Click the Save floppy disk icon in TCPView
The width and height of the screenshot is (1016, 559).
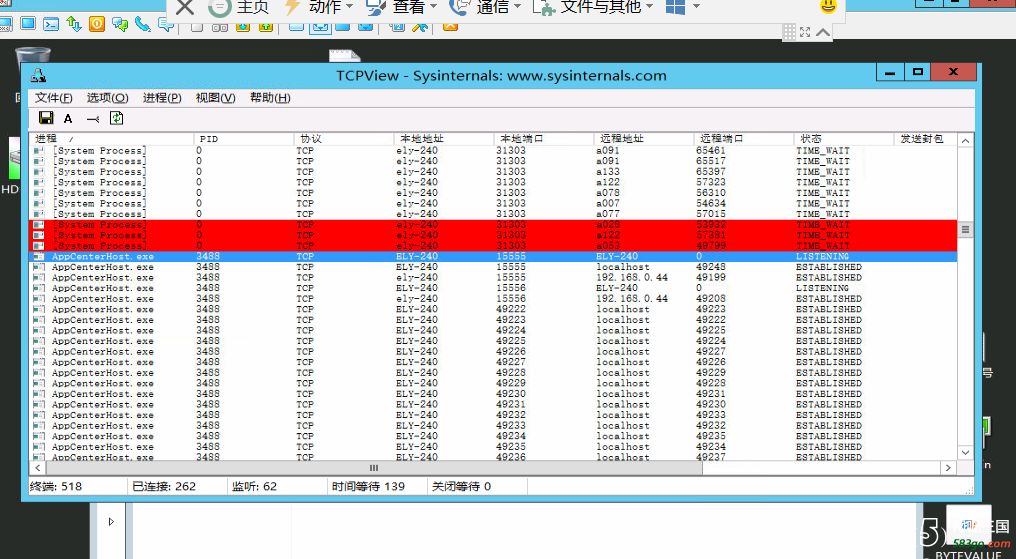(x=46, y=118)
